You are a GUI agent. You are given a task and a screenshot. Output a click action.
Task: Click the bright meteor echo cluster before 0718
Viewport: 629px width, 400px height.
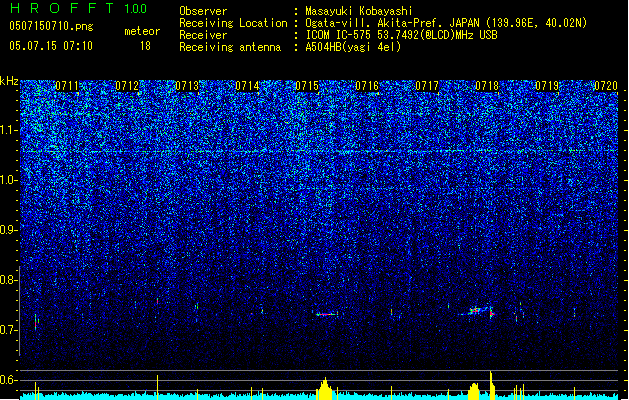478,311
